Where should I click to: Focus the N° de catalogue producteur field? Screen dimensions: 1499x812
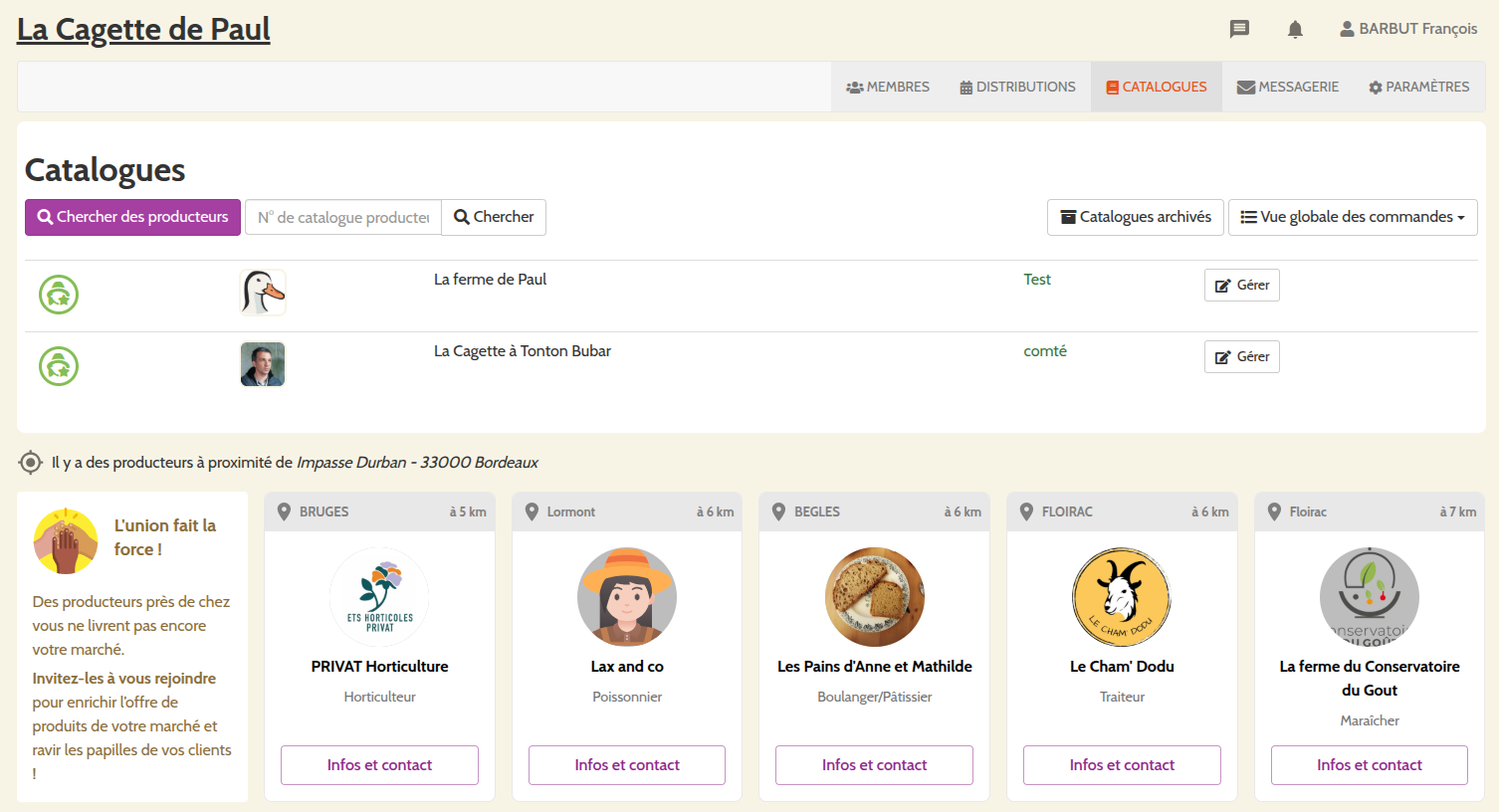click(x=343, y=217)
